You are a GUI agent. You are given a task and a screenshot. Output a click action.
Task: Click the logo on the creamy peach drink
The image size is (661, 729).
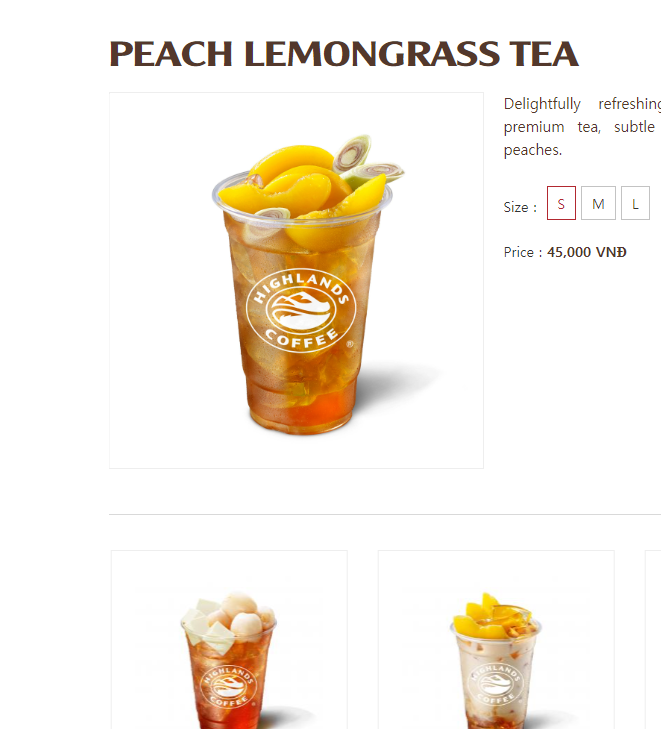pyautogui.click(x=496, y=684)
